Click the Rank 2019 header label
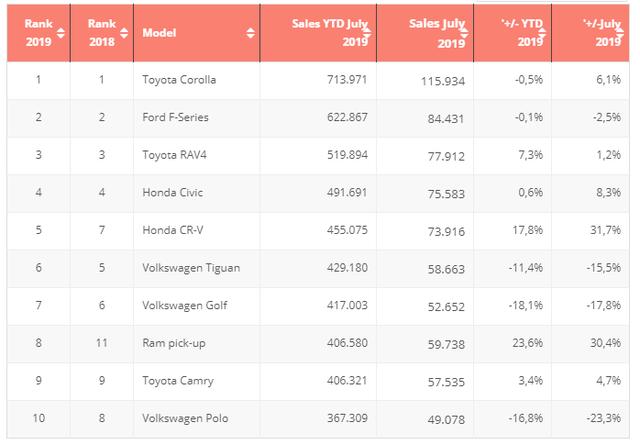 click(x=38, y=33)
